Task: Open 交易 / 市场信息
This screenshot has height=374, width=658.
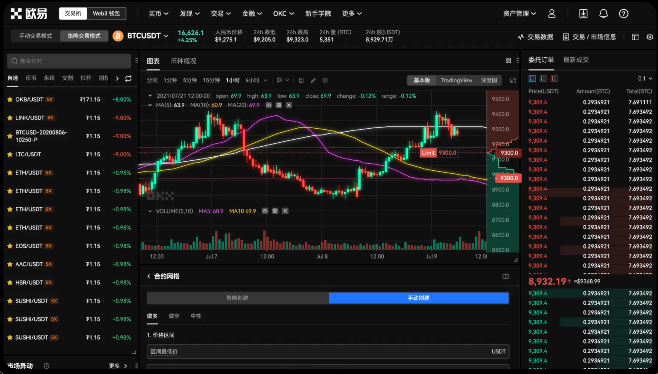Action: pos(590,37)
